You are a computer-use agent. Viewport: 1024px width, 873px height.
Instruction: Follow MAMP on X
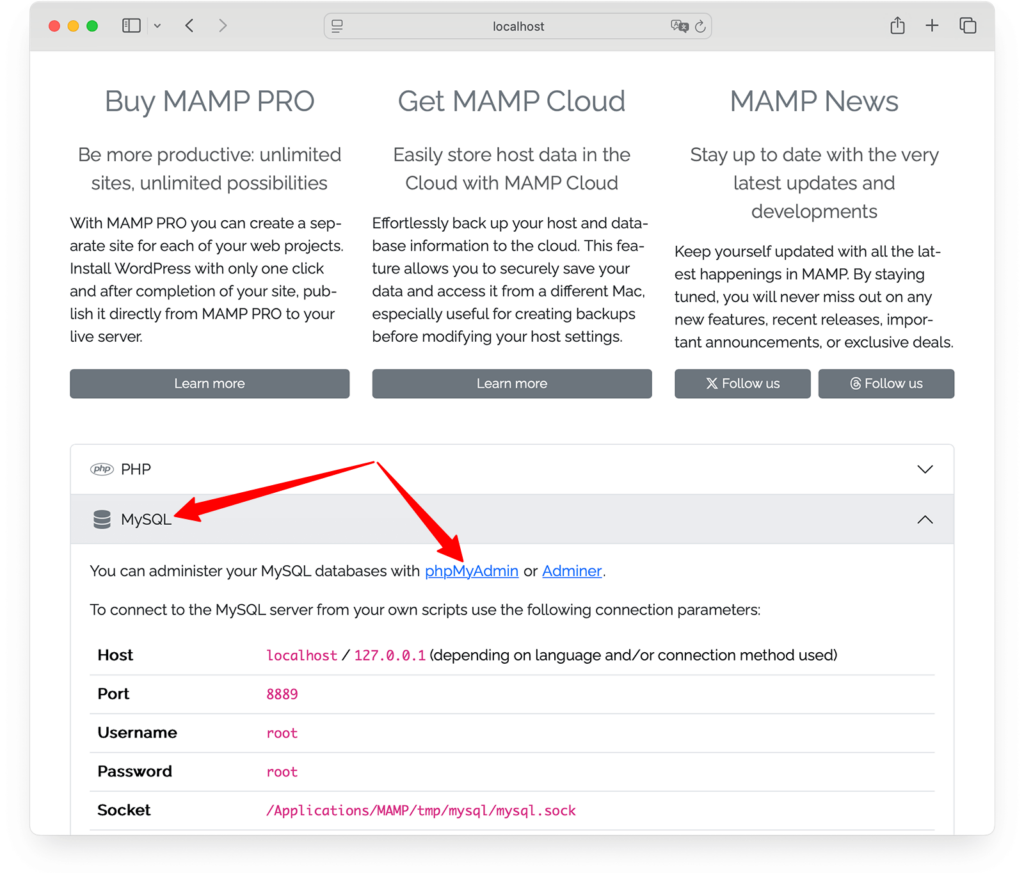pyautogui.click(x=743, y=383)
